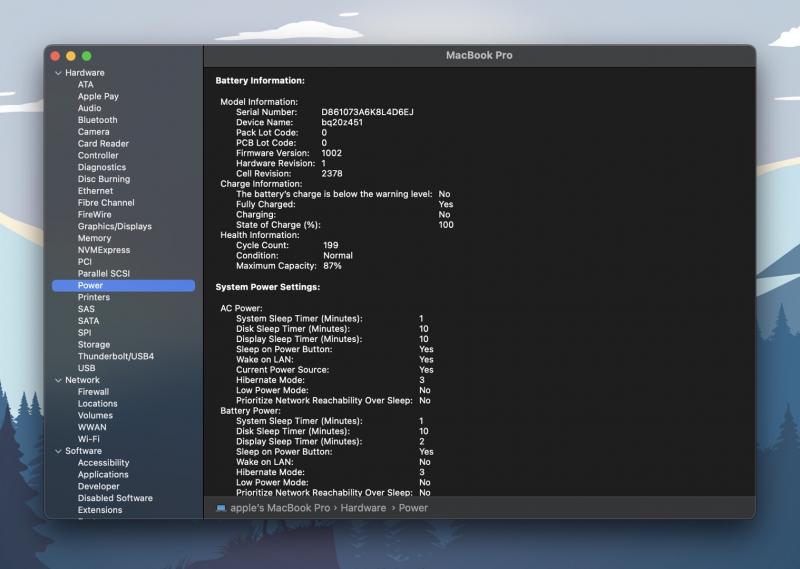Viewport: 800px width, 569px height.
Task: Select ATA in the sidebar
Action: 86,85
